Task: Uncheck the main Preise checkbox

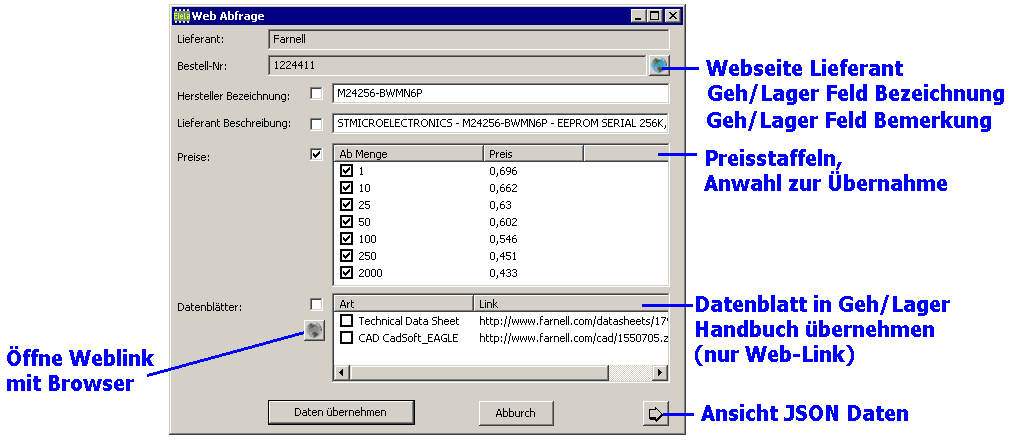Action: (x=316, y=154)
